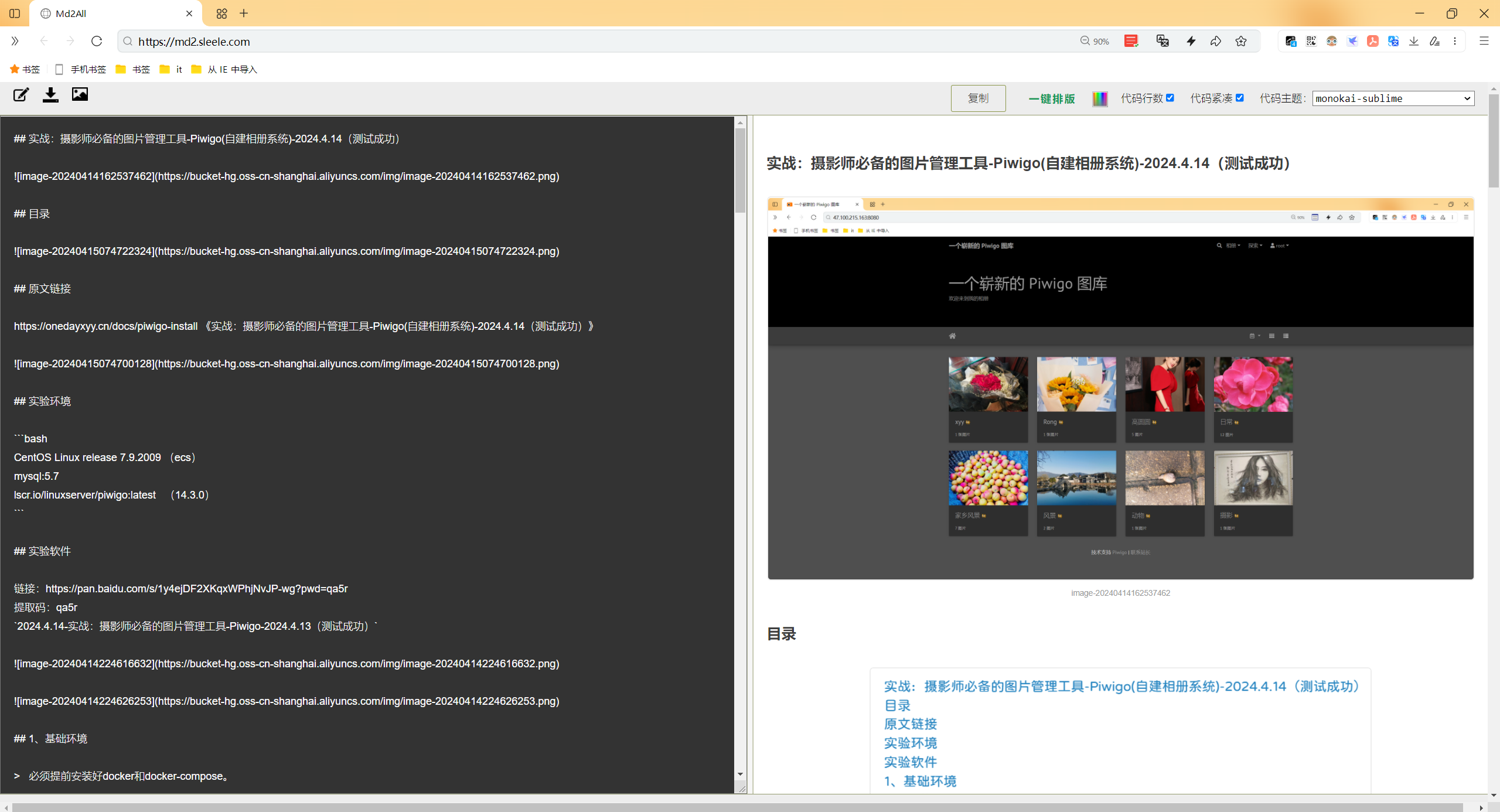1500x812 pixels.
Task: Go back to previous page
Action: point(44,41)
